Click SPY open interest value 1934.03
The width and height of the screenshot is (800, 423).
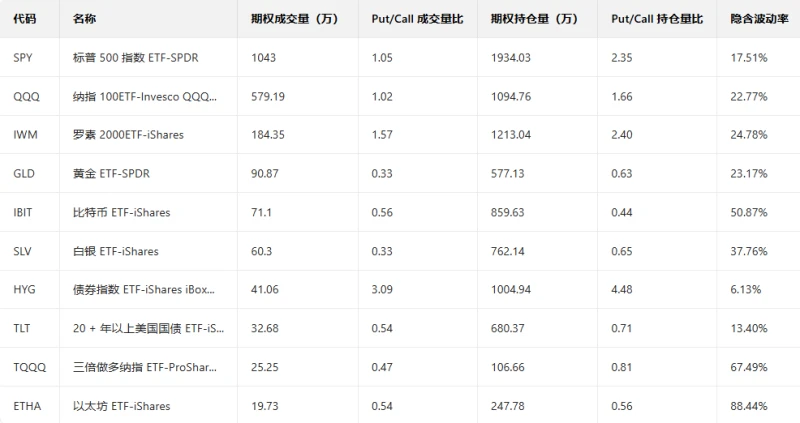click(x=512, y=58)
